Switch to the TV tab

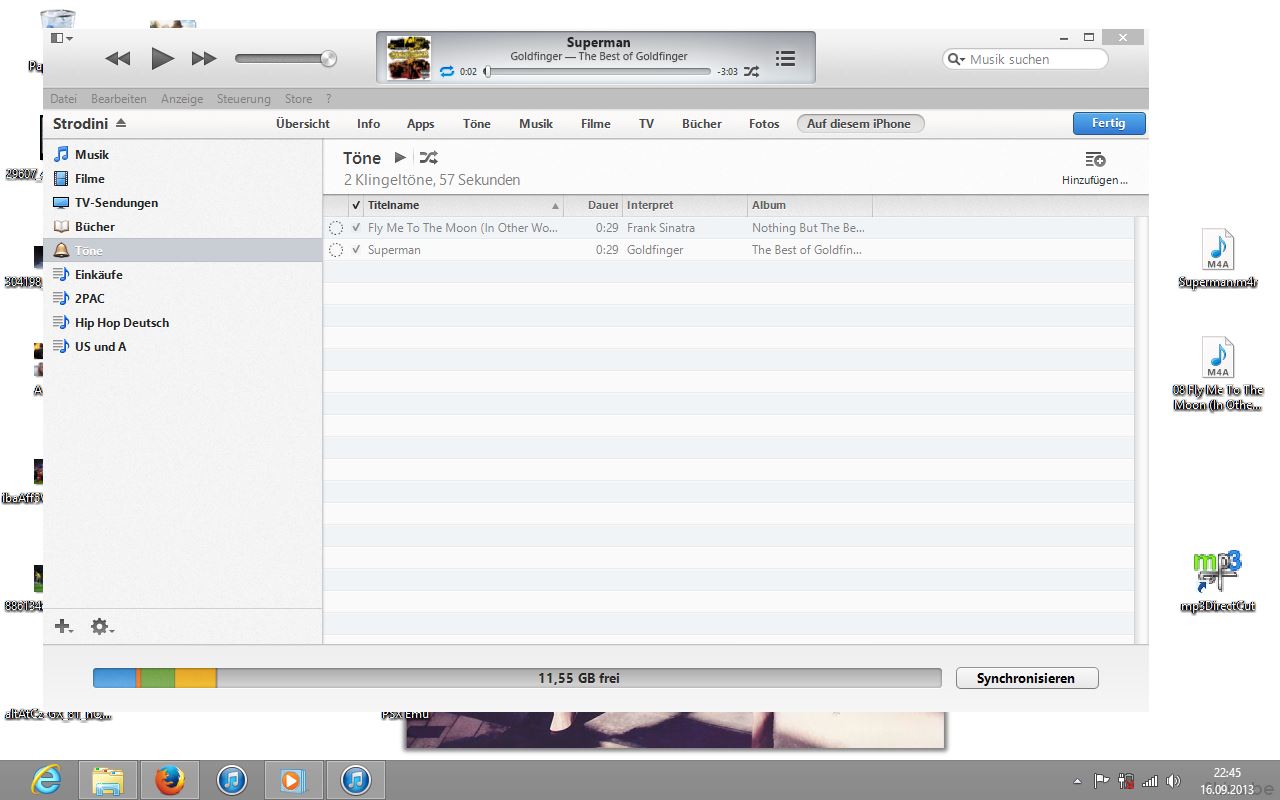[x=647, y=124]
